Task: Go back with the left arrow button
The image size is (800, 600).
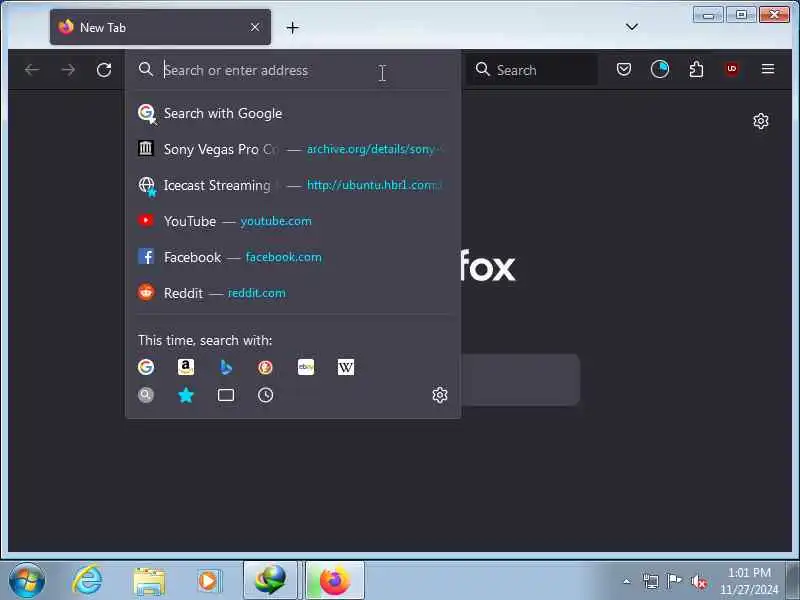Action: tap(32, 70)
